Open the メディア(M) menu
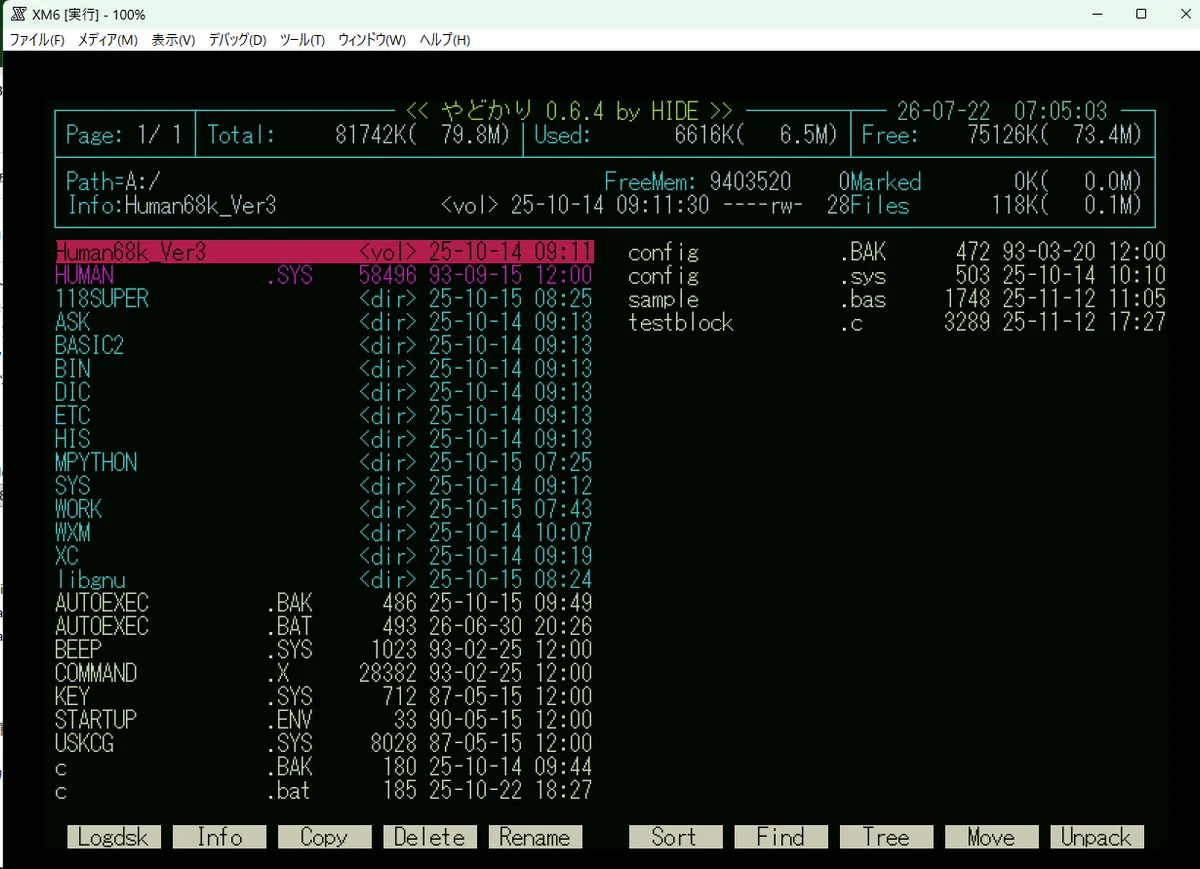 (108, 40)
